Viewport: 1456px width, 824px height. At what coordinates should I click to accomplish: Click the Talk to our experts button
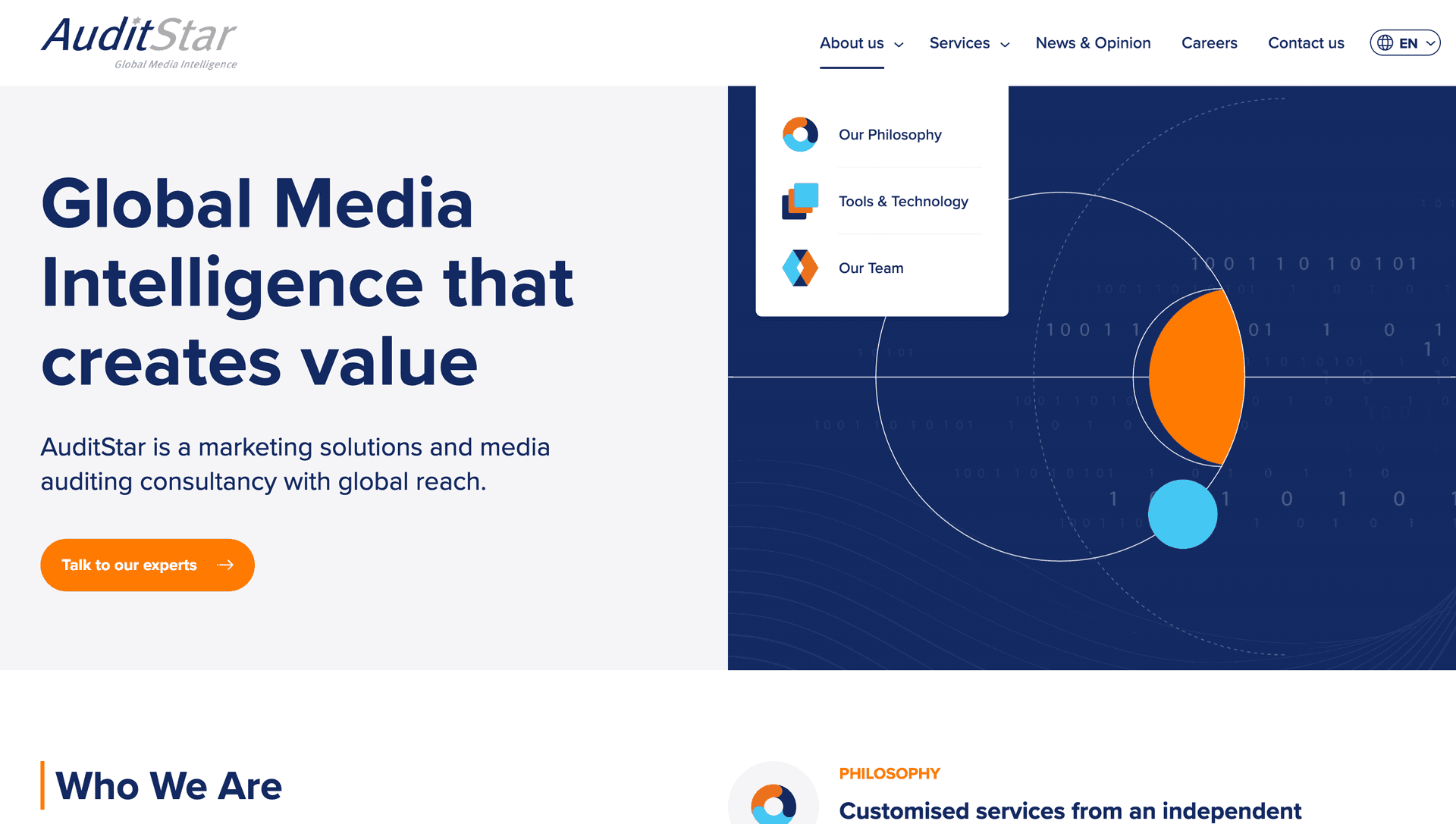coord(148,564)
